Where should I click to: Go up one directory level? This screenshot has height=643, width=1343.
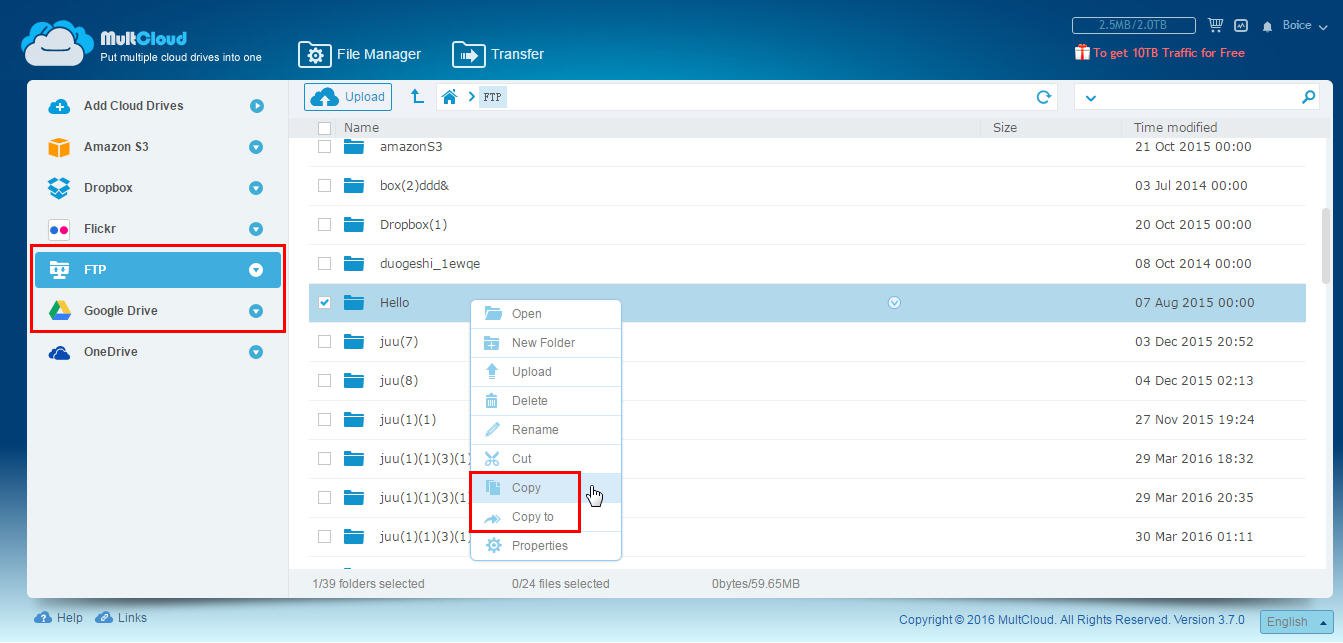coord(417,97)
